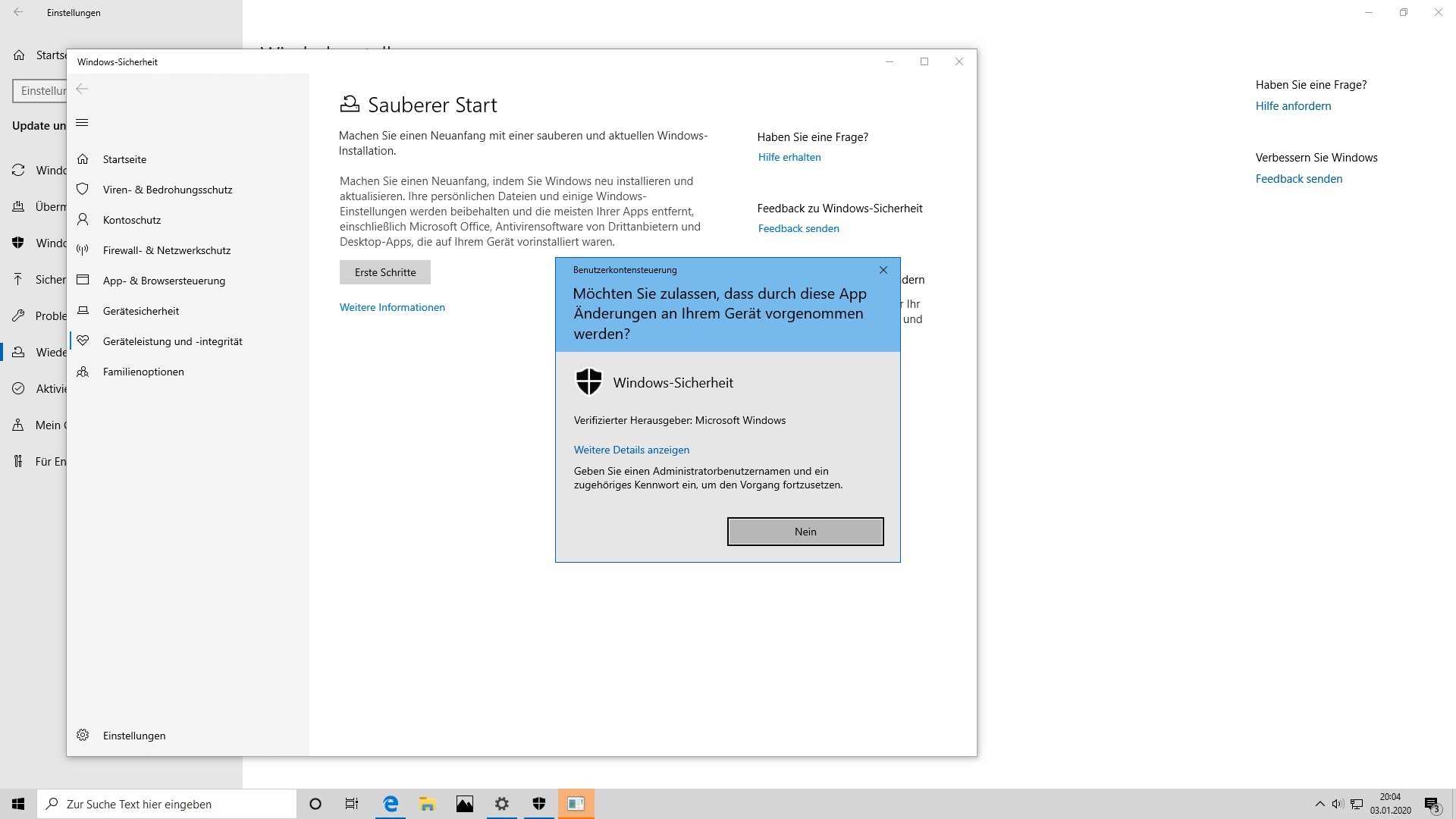Image resolution: width=1456 pixels, height=819 pixels.
Task: Go back using the Windows-Sicherheit back arrow
Action: click(83, 89)
